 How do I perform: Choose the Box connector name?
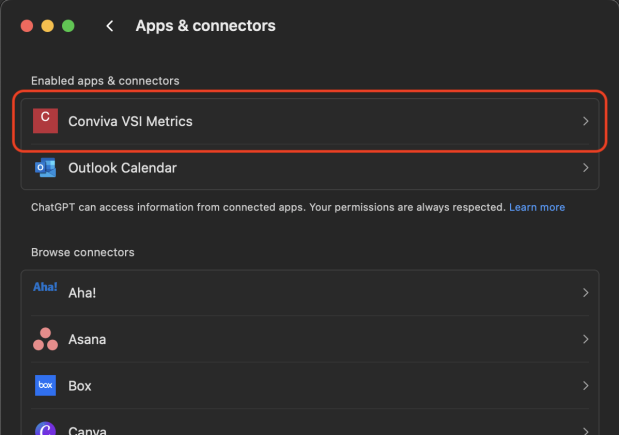[x=80, y=385]
